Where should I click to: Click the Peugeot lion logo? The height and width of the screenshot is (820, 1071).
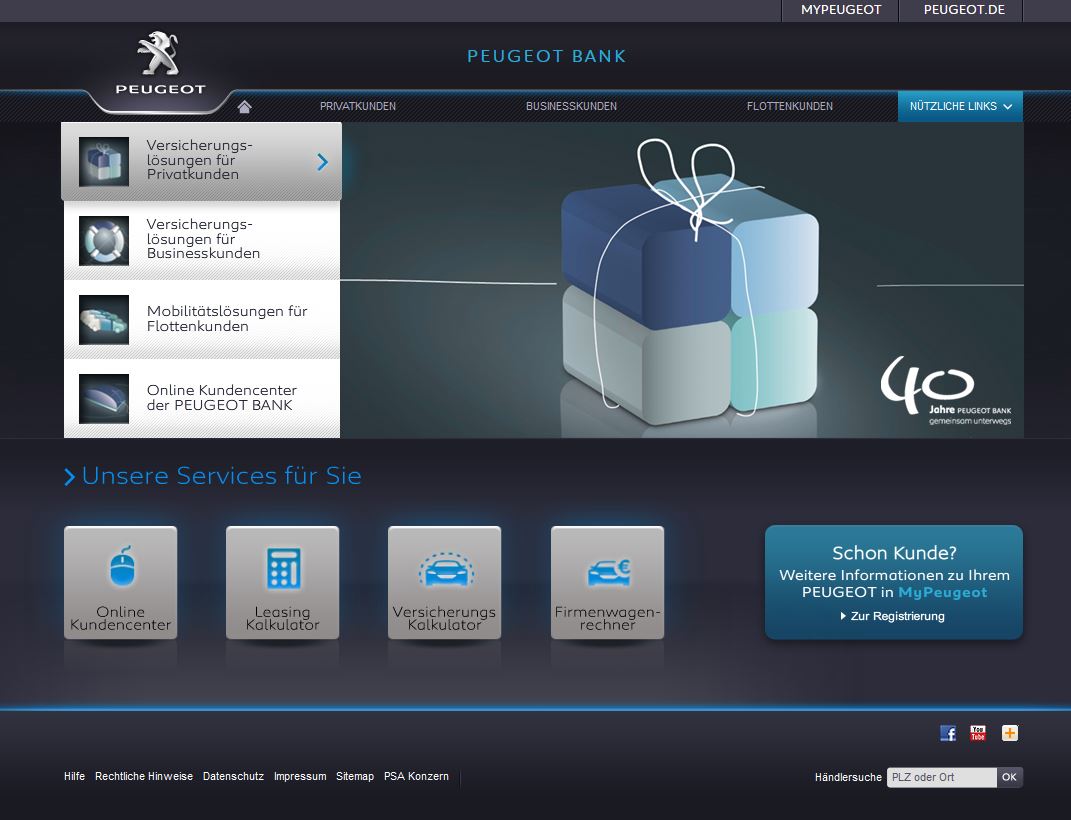click(x=160, y=63)
